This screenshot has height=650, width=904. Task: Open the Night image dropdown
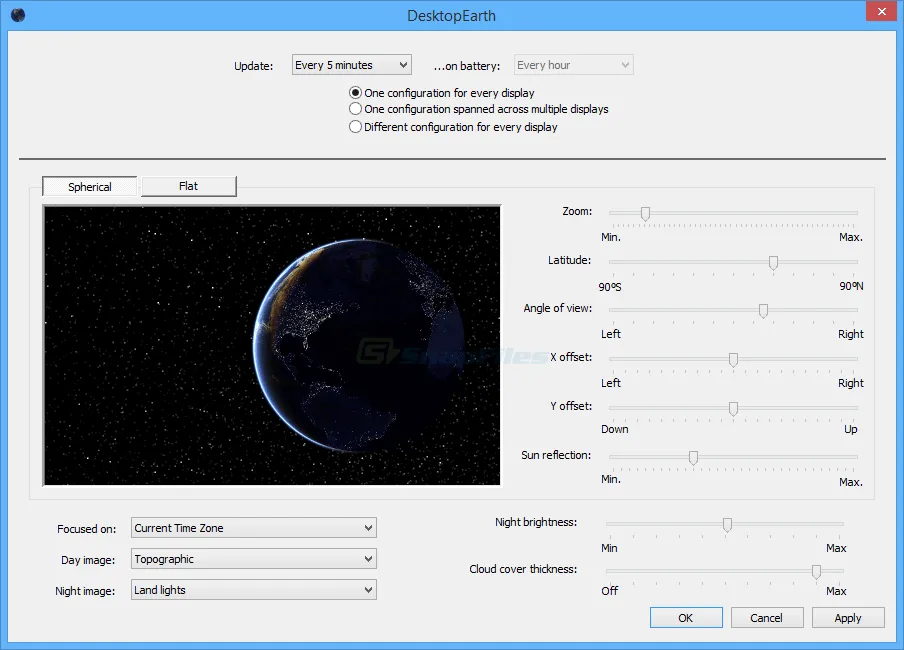pos(254,590)
